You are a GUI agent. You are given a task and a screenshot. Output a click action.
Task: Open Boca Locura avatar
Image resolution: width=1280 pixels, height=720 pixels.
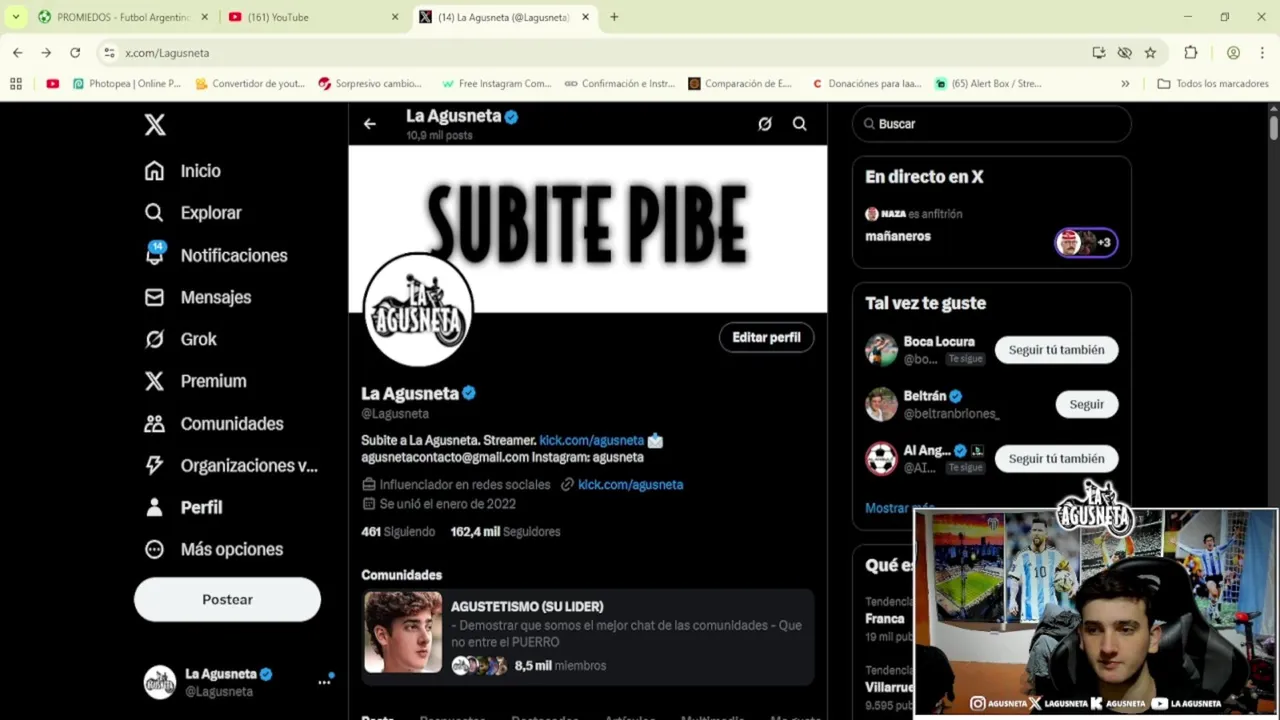coord(881,350)
